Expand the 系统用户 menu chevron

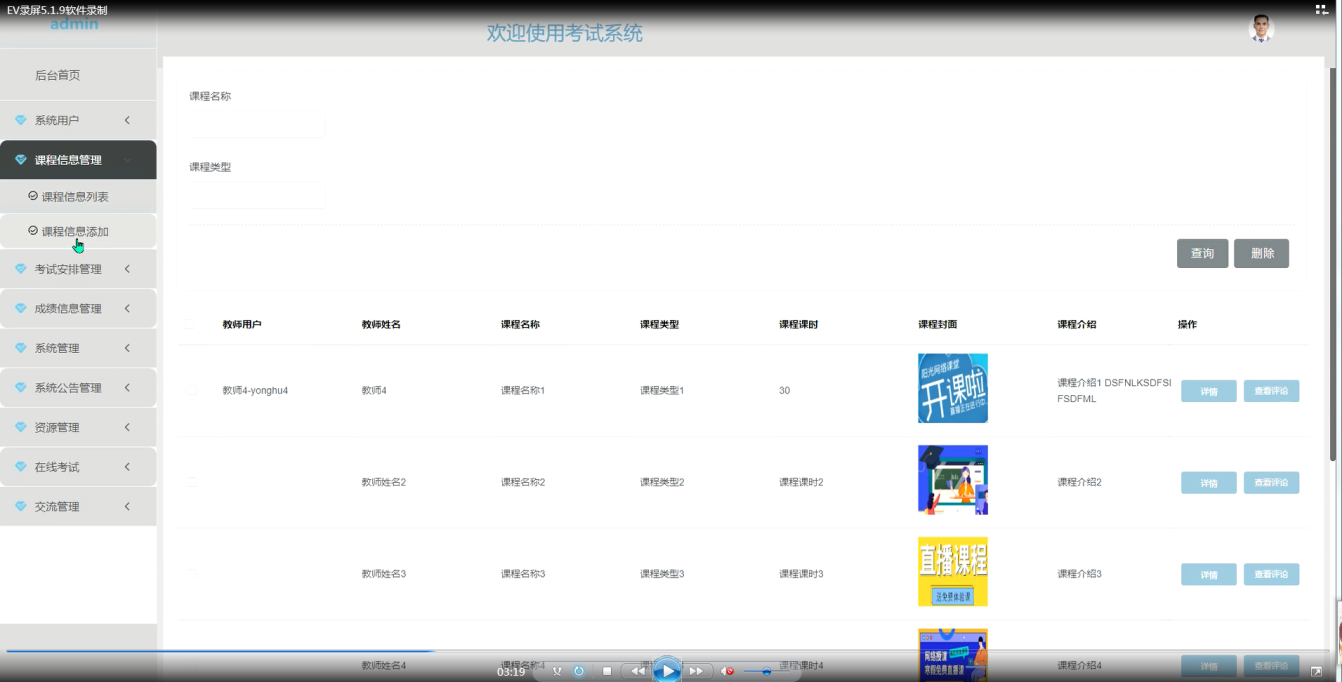[x=127, y=120]
